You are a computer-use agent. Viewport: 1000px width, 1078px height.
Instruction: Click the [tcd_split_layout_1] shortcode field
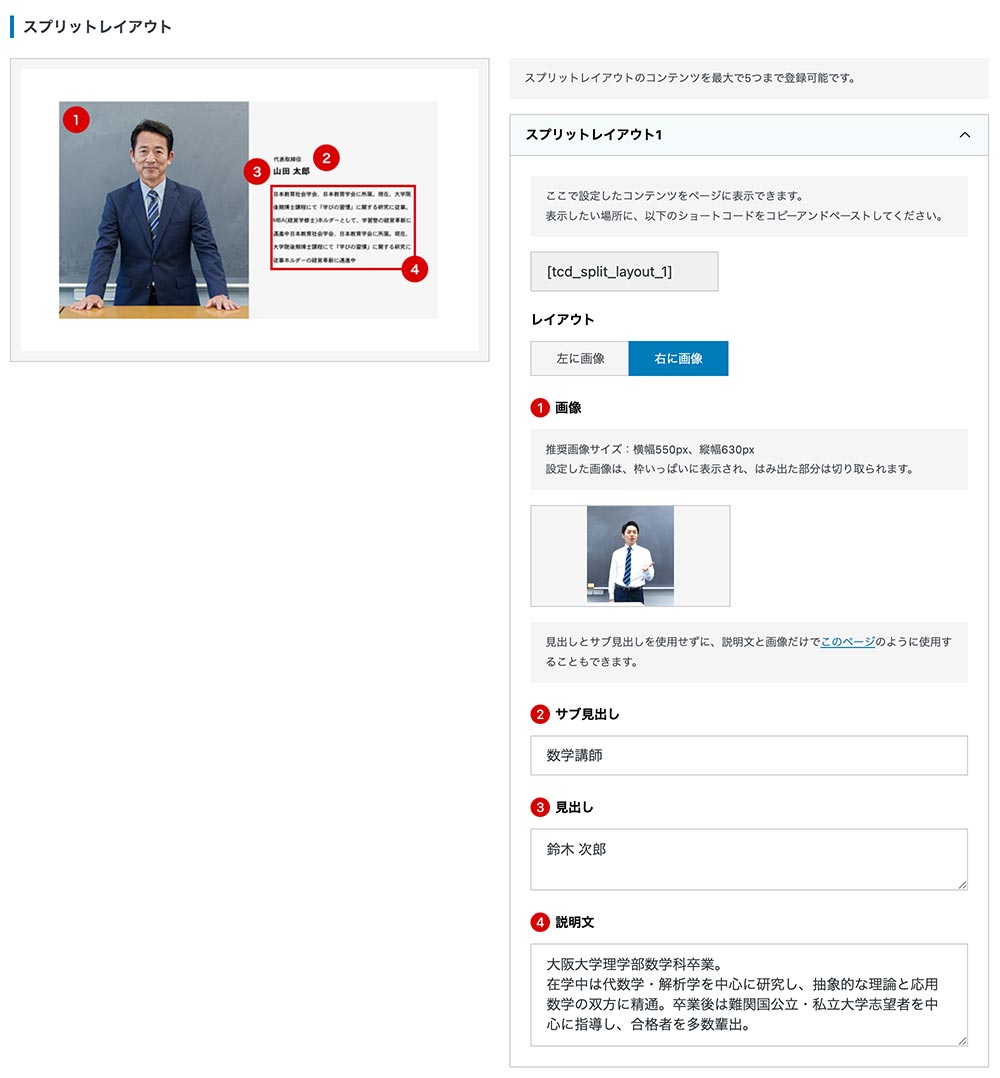coord(624,271)
